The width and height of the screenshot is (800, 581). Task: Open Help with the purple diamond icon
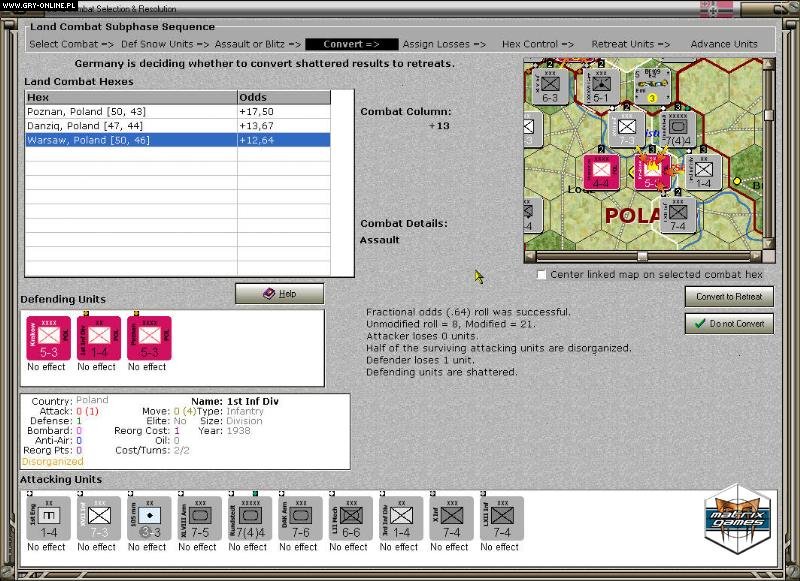(278, 294)
